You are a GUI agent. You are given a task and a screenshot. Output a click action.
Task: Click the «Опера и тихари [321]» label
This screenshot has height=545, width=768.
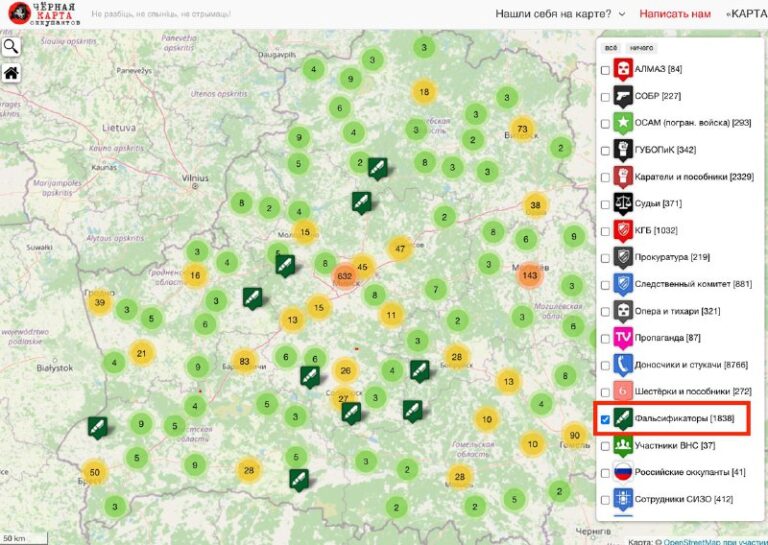pos(677,311)
